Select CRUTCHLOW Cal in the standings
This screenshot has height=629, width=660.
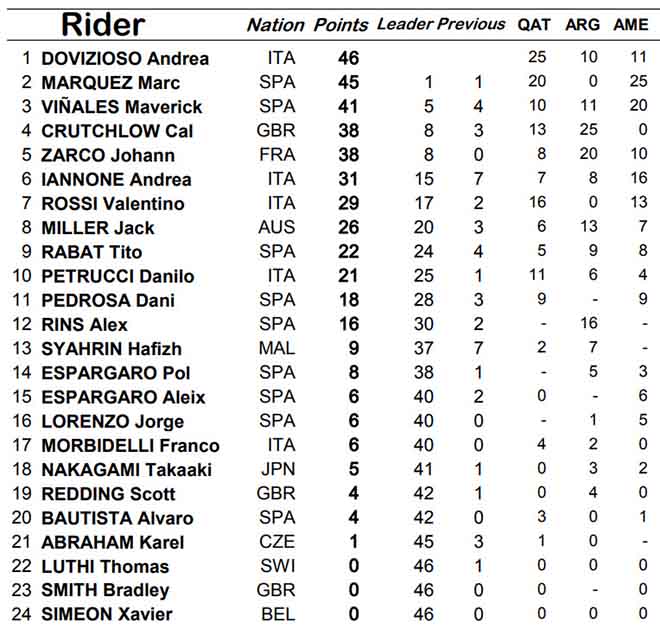point(117,131)
